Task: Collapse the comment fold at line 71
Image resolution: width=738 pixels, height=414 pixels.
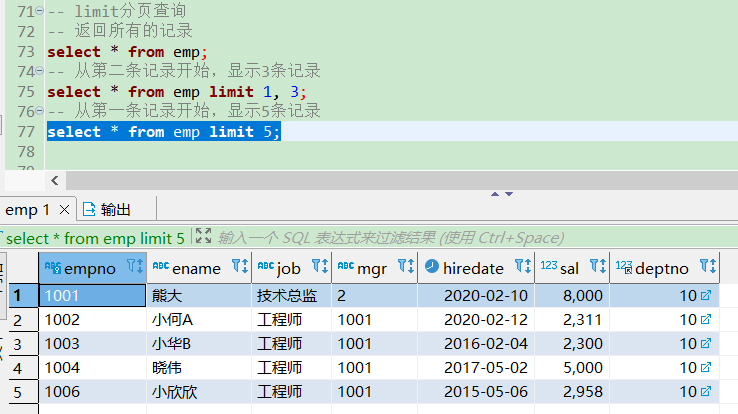Action: pyautogui.click(x=40, y=10)
